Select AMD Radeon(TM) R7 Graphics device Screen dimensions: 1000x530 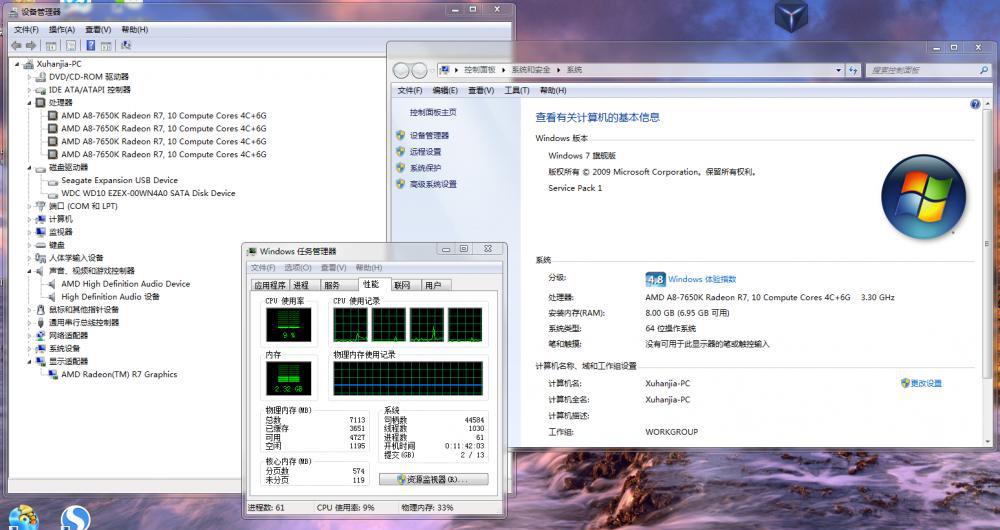[x=119, y=374]
